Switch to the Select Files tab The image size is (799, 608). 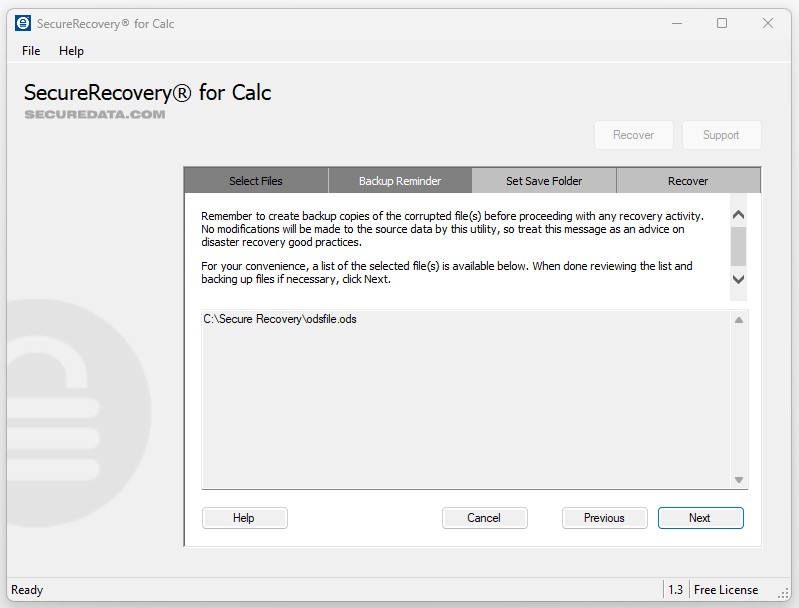(256, 181)
